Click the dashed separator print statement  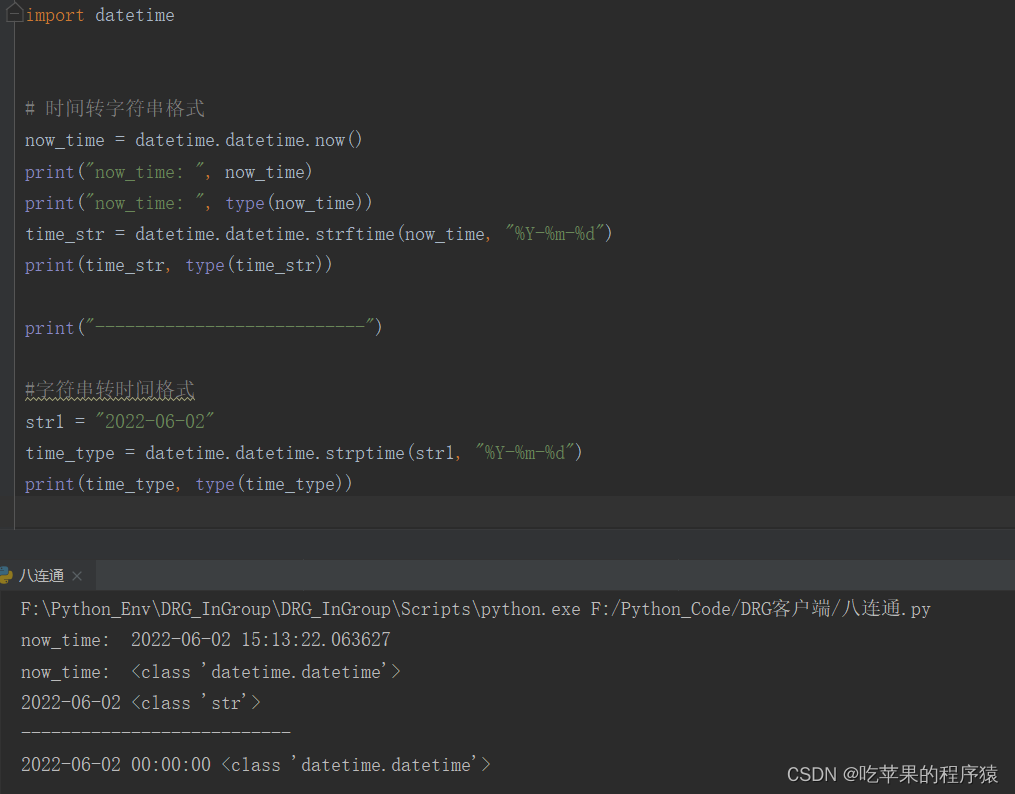coord(203,328)
